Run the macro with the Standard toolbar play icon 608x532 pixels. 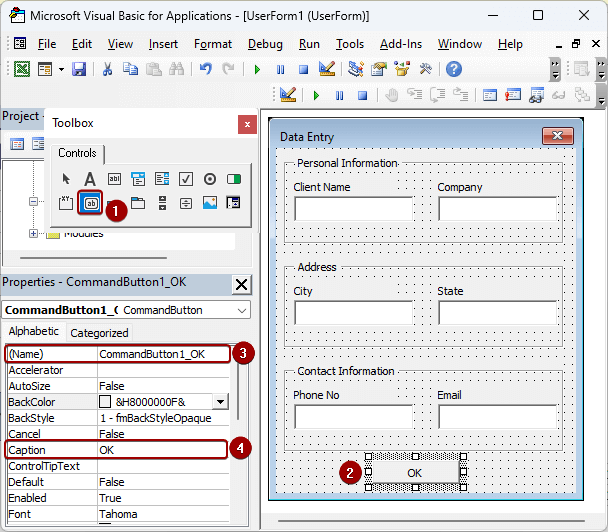(x=257, y=70)
